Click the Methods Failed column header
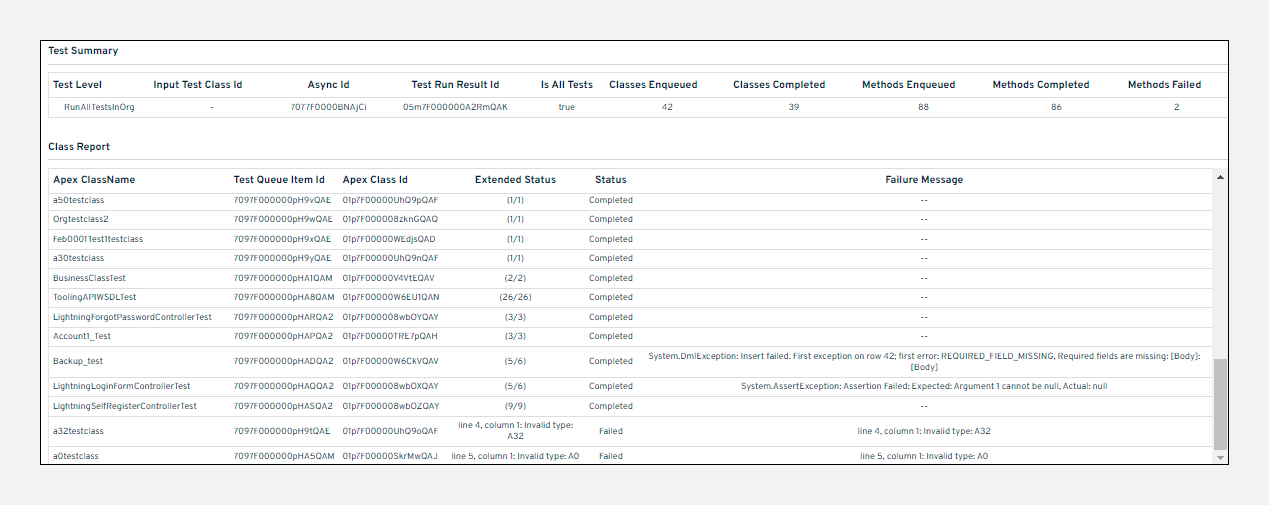The width and height of the screenshot is (1269, 505). 1164,85
